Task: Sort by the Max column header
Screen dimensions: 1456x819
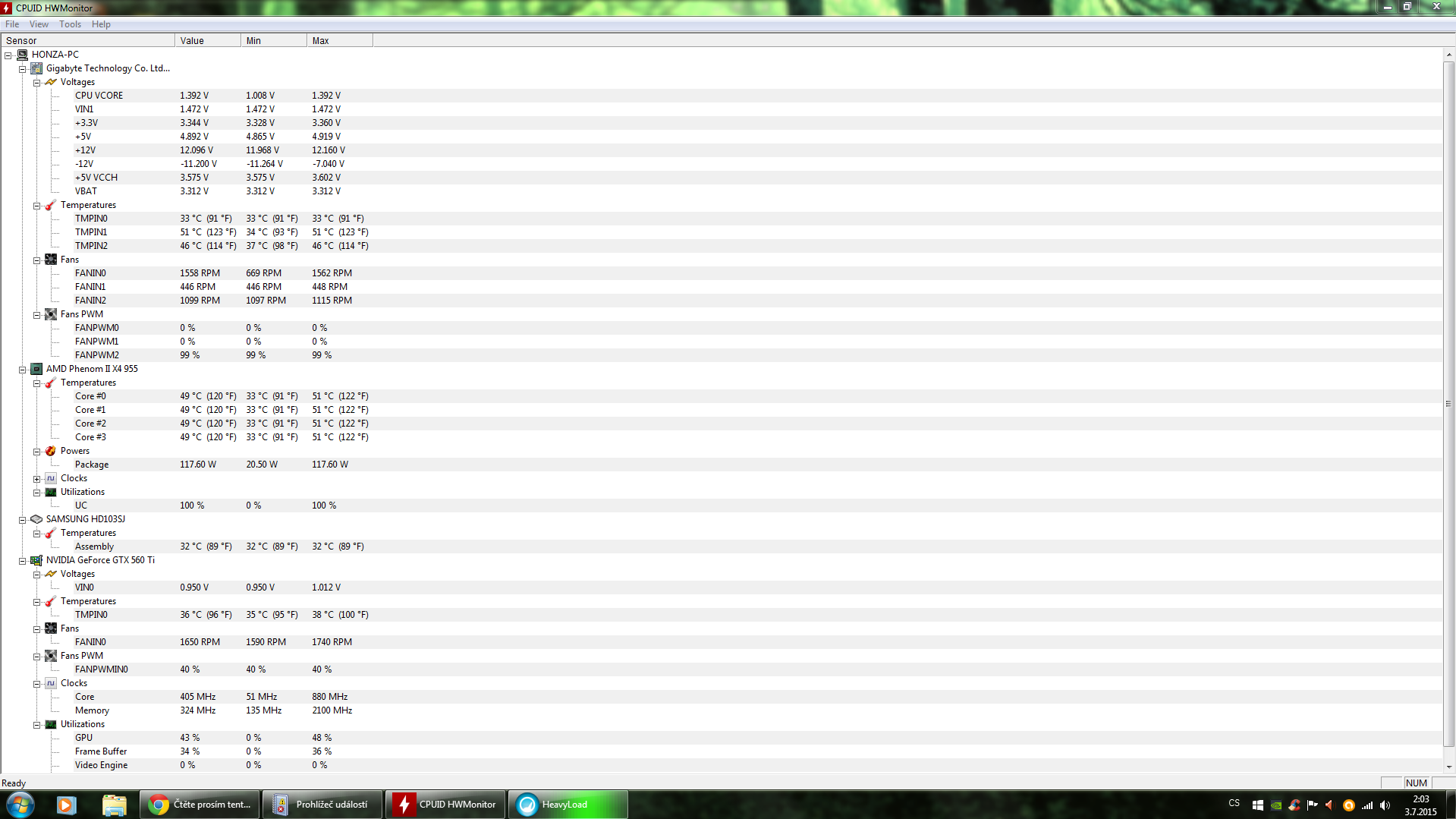Action: click(x=340, y=41)
